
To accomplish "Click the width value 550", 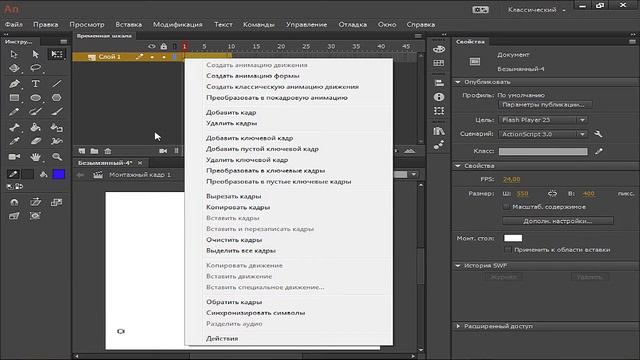I will pyautogui.click(x=522, y=193).
